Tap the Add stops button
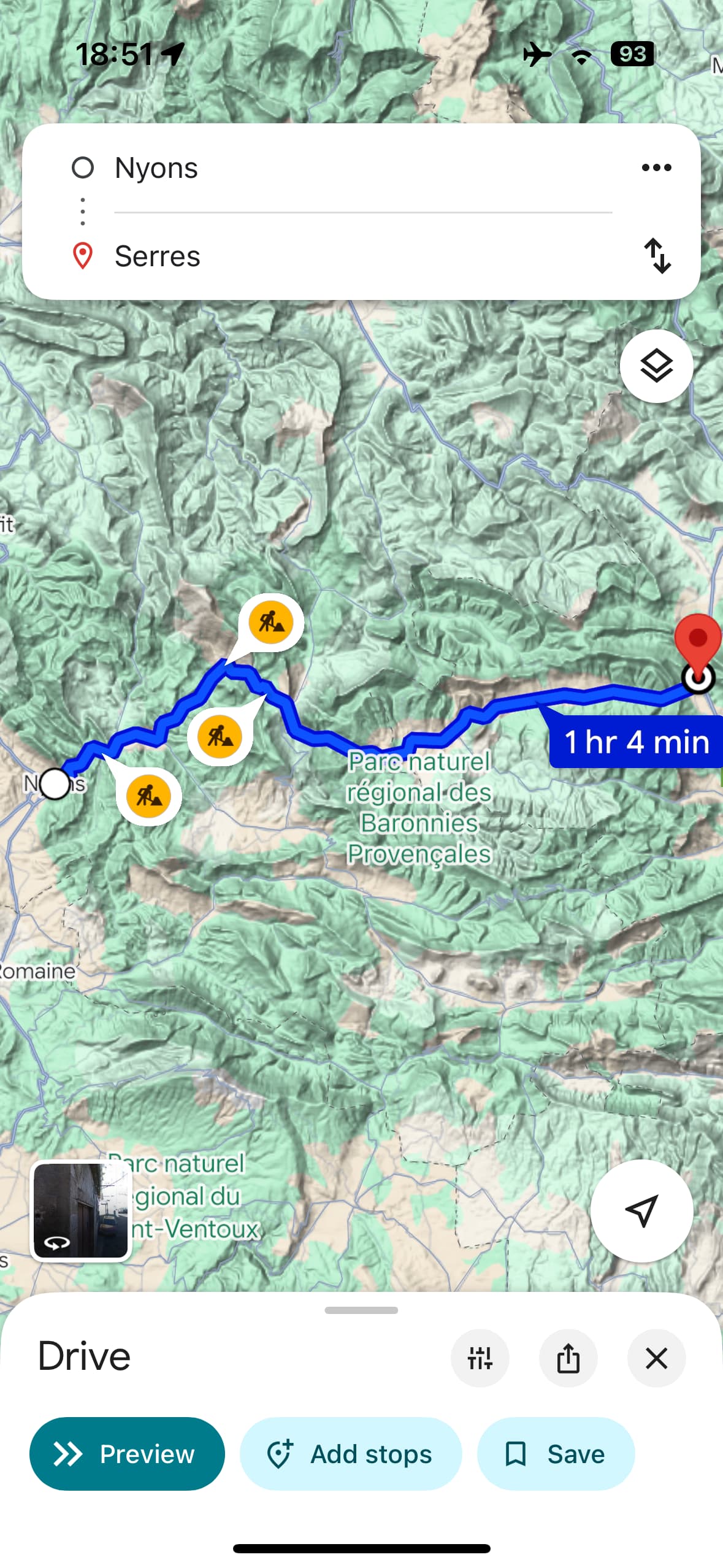Screen dimensions: 723x1568 tap(350, 1453)
